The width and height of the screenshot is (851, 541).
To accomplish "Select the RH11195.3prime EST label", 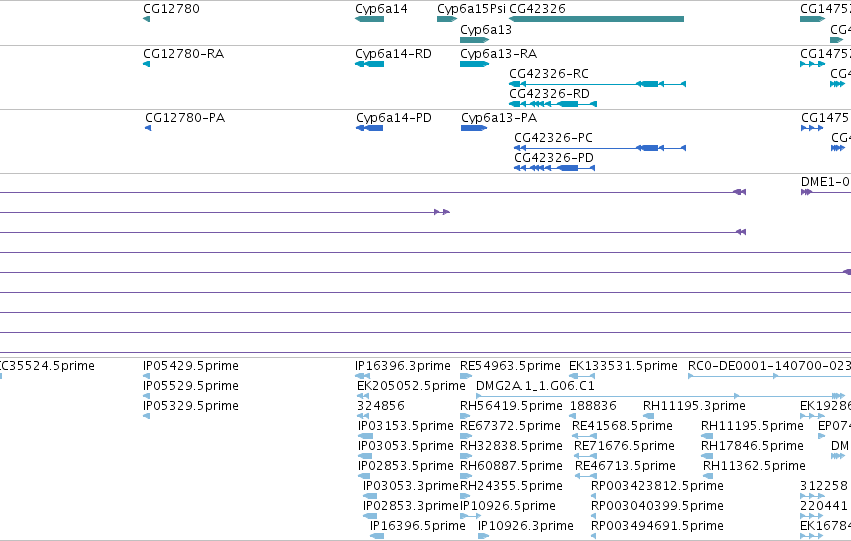I will pos(694,406).
